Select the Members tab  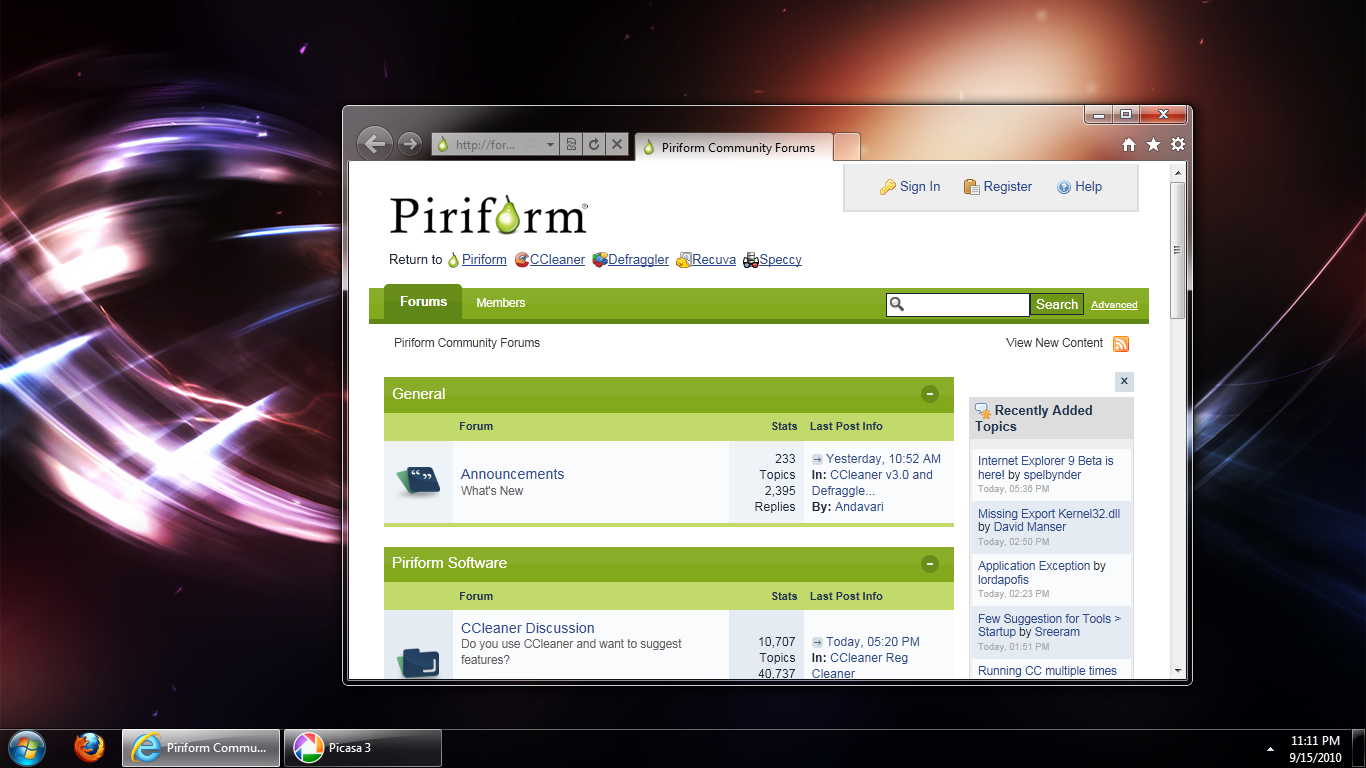point(500,303)
